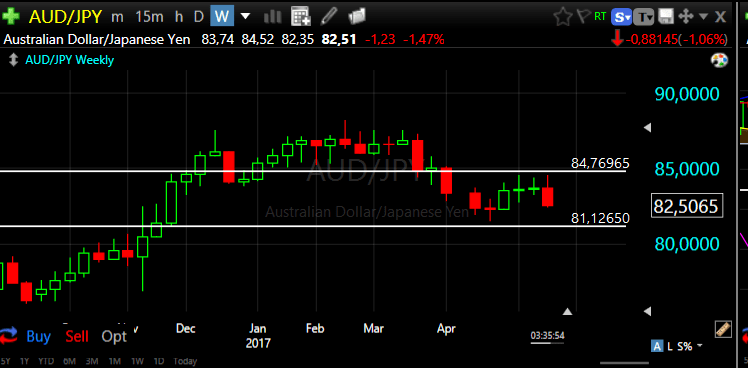Click the 80,0000 price axis label

pyautogui.click(x=686, y=244)
